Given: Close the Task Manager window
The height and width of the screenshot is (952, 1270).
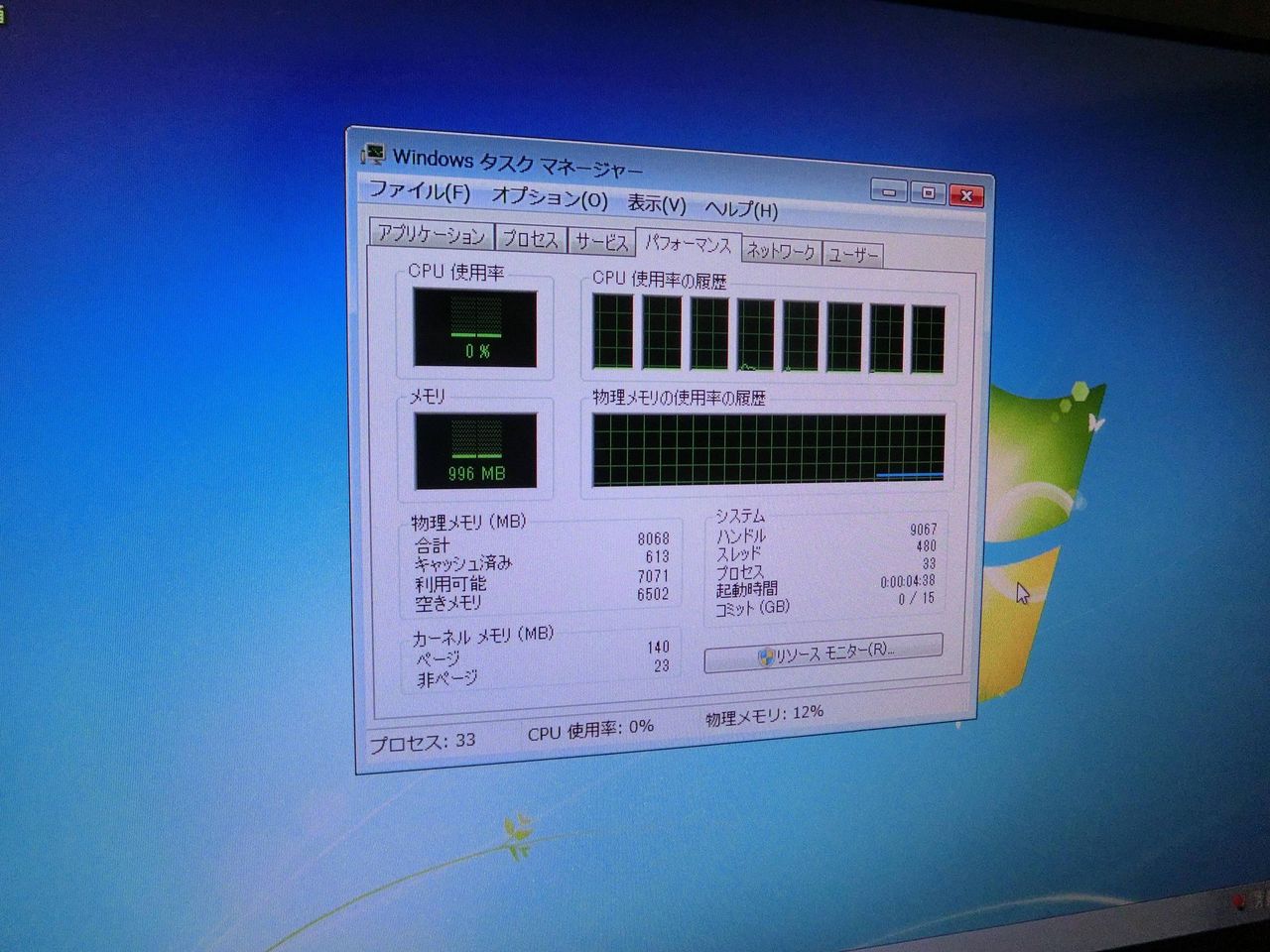Looking at the screenshot, I should (x=966, y=196).
